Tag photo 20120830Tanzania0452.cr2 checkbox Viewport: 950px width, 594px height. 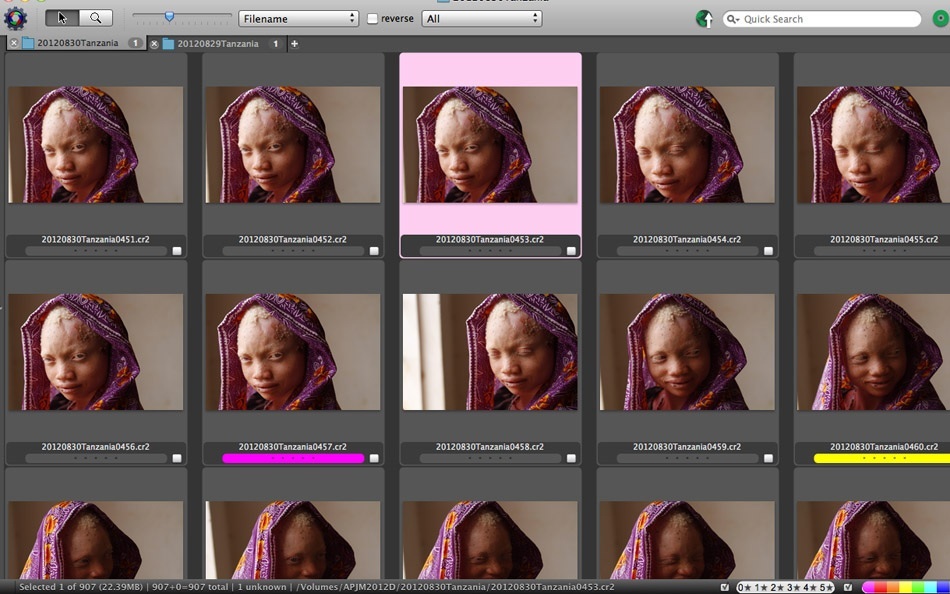pyautogui.click(x=374, y=251)
